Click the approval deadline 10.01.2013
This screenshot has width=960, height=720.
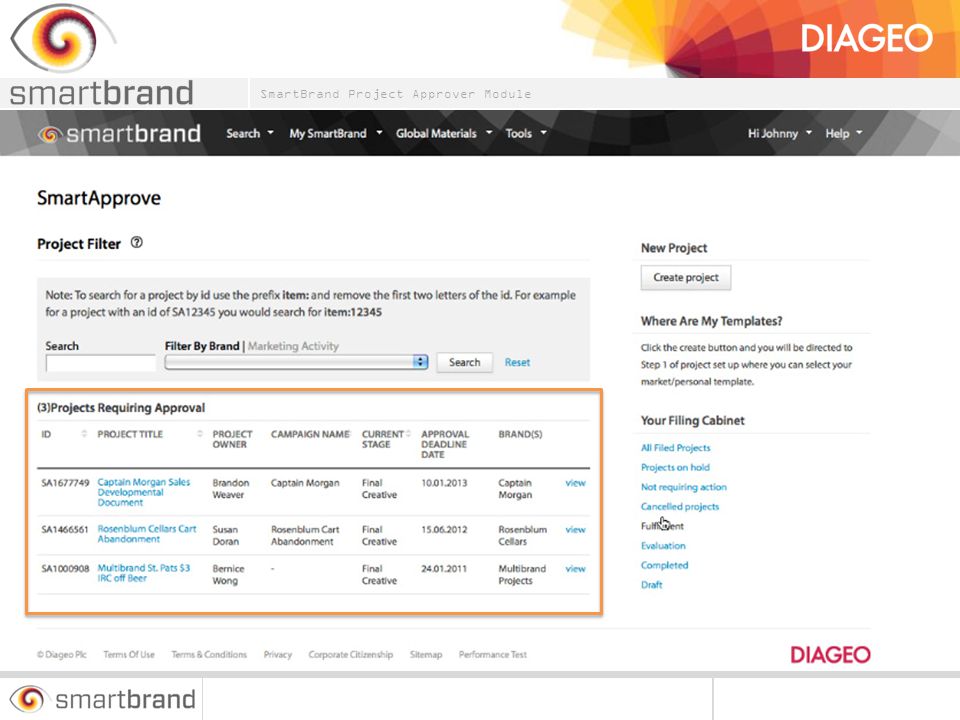(x=444, y=482)
